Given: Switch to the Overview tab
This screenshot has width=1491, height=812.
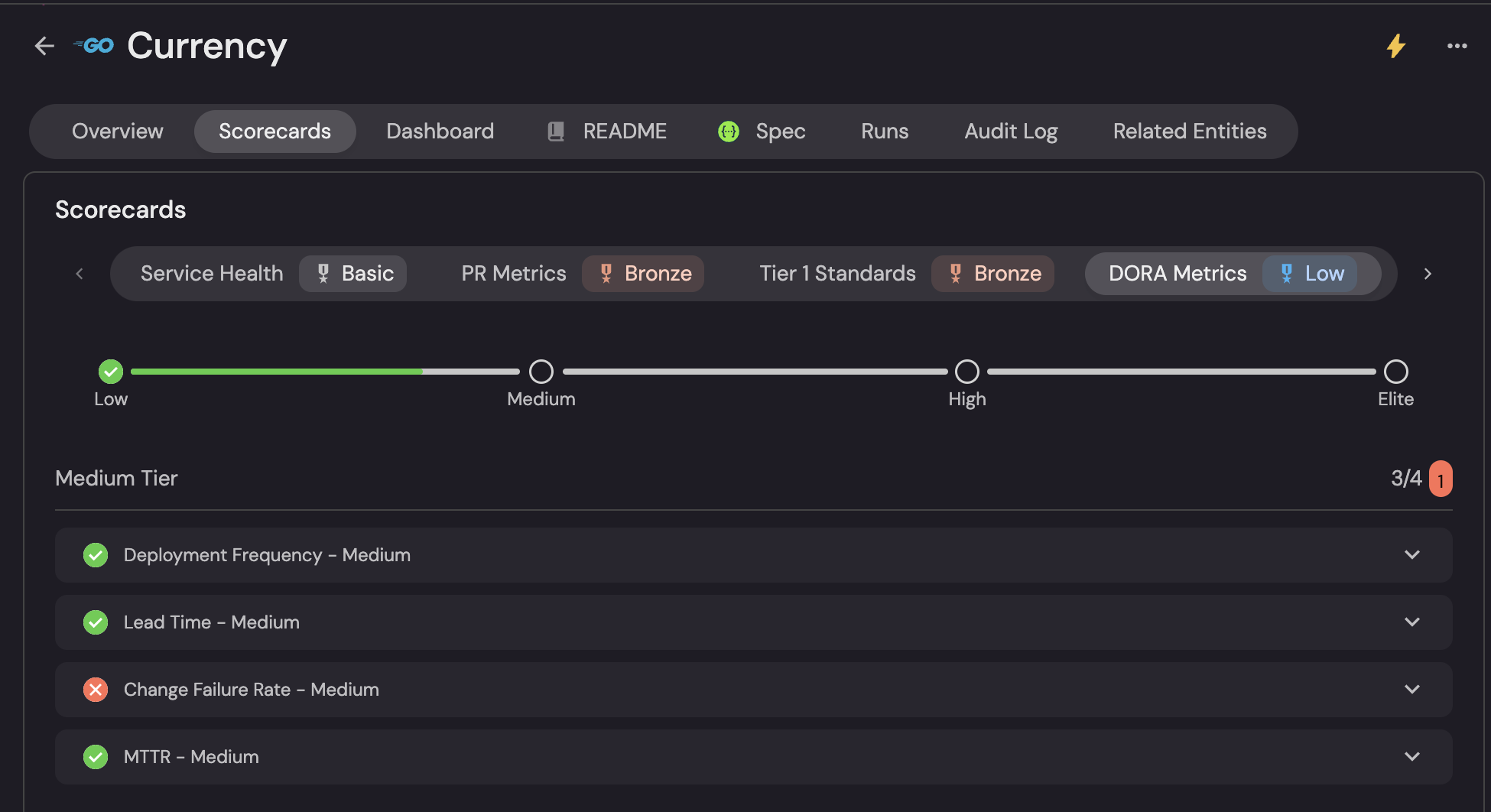Looking at the screenshot, I should [118, 132].
